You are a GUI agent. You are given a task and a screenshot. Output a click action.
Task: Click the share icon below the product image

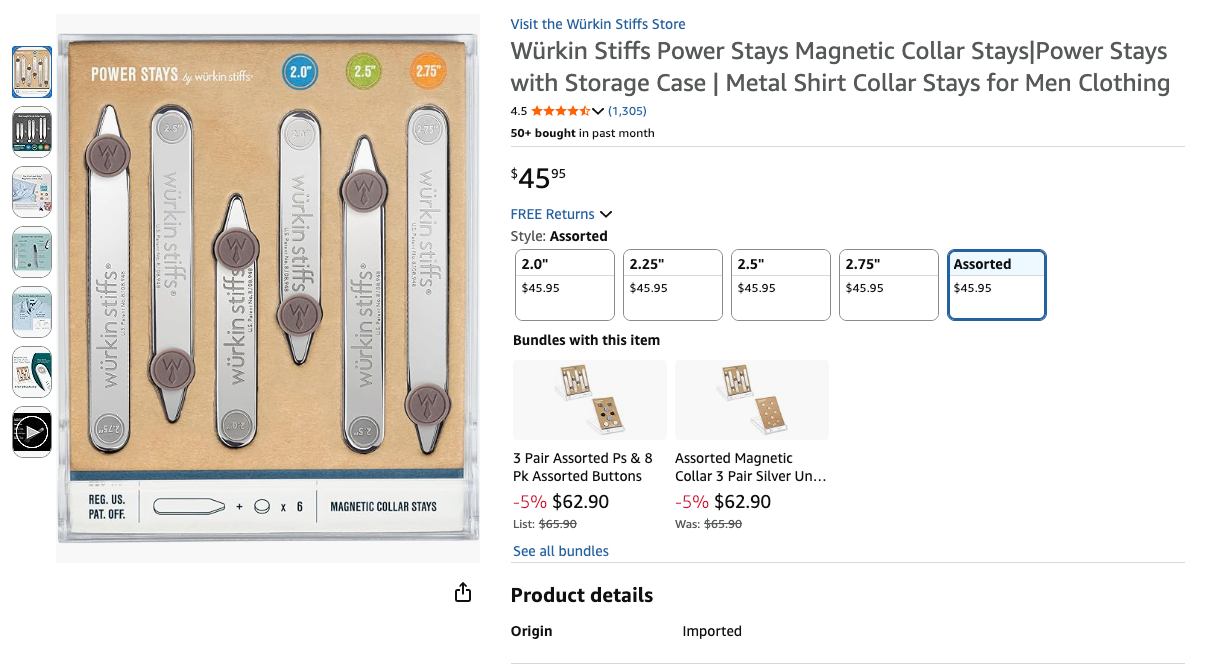[x=462, y=592]
